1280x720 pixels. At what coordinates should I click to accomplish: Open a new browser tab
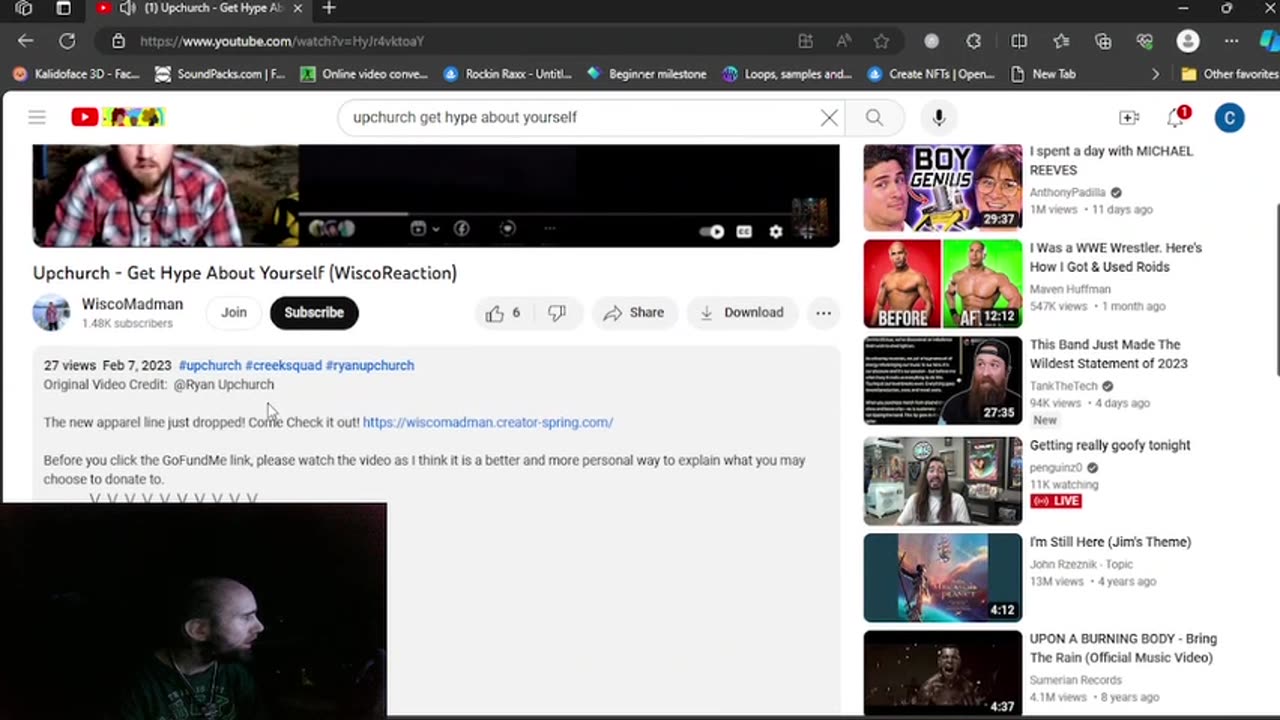click(x=328, y=8)
